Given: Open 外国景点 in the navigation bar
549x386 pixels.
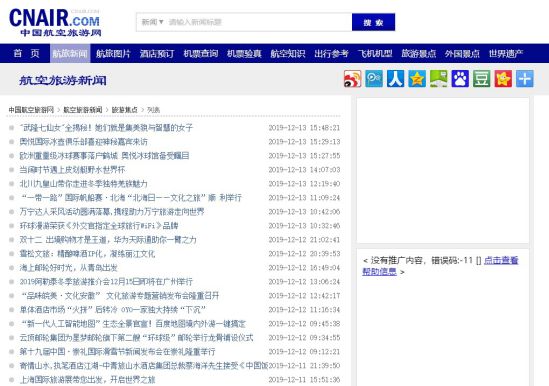Looking at the screenshot, I should [x=462, y=54].
